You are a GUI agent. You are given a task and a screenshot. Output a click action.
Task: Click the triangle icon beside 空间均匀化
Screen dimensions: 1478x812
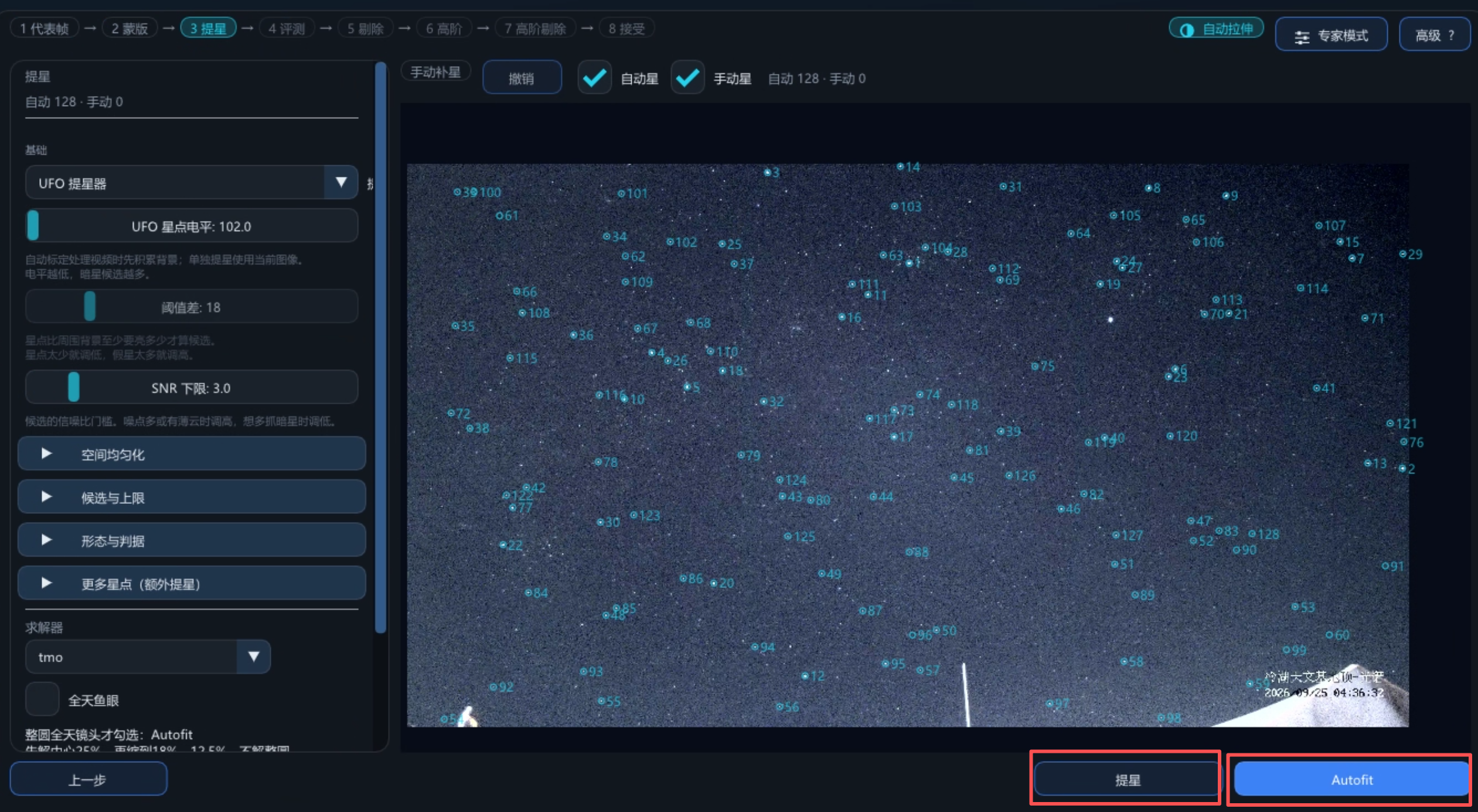pyautogui.click(x=46, y=453)
